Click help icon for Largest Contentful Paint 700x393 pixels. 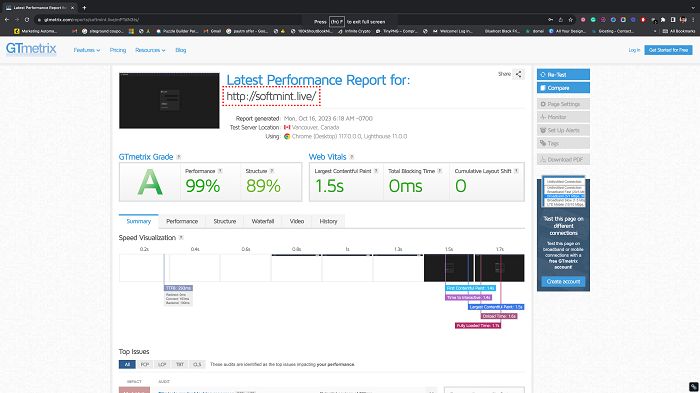376,171
